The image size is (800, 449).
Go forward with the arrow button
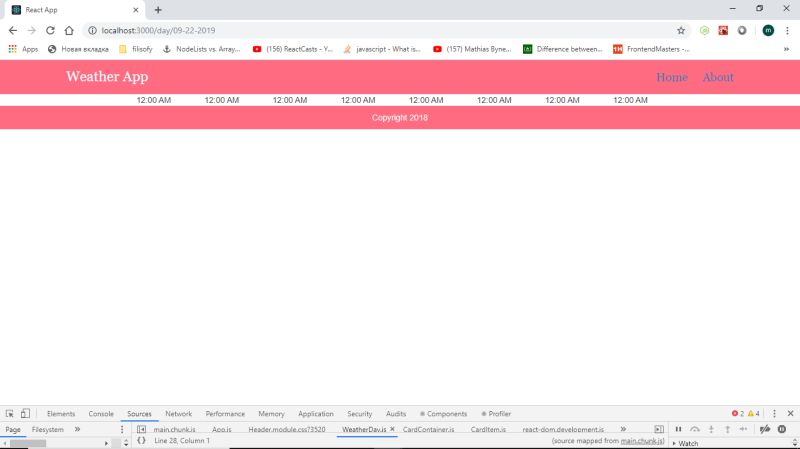coord(32,31)
